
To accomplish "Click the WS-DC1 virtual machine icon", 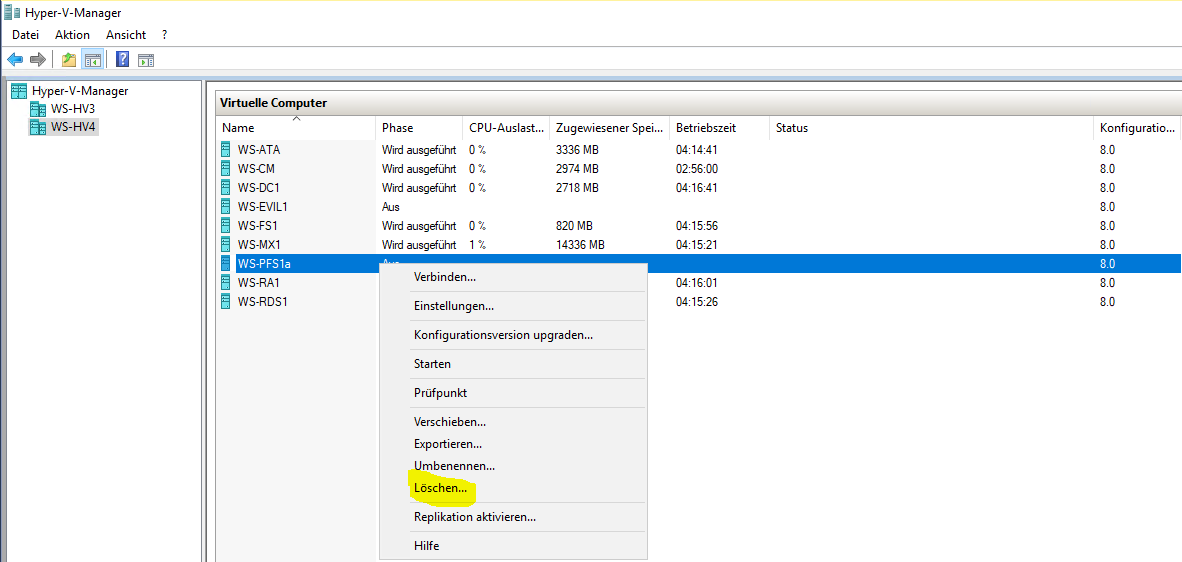I will point(226,187).
